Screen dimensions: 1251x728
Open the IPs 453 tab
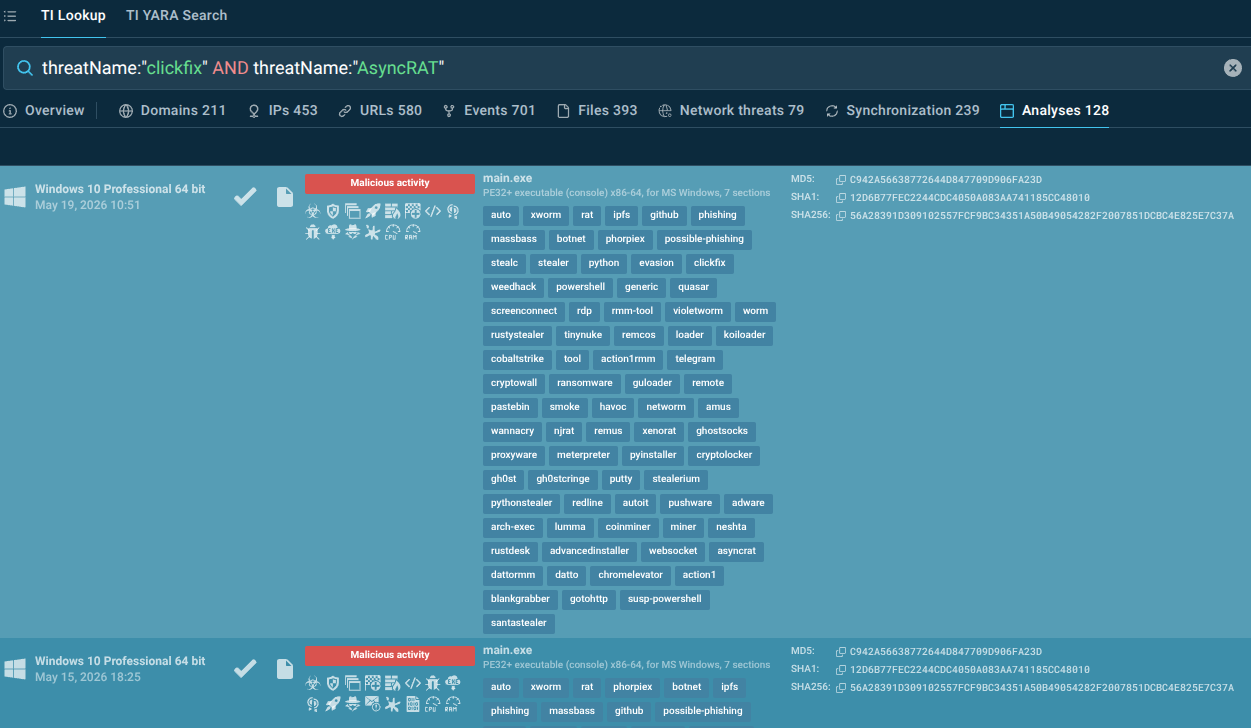(x=282, y=110)
